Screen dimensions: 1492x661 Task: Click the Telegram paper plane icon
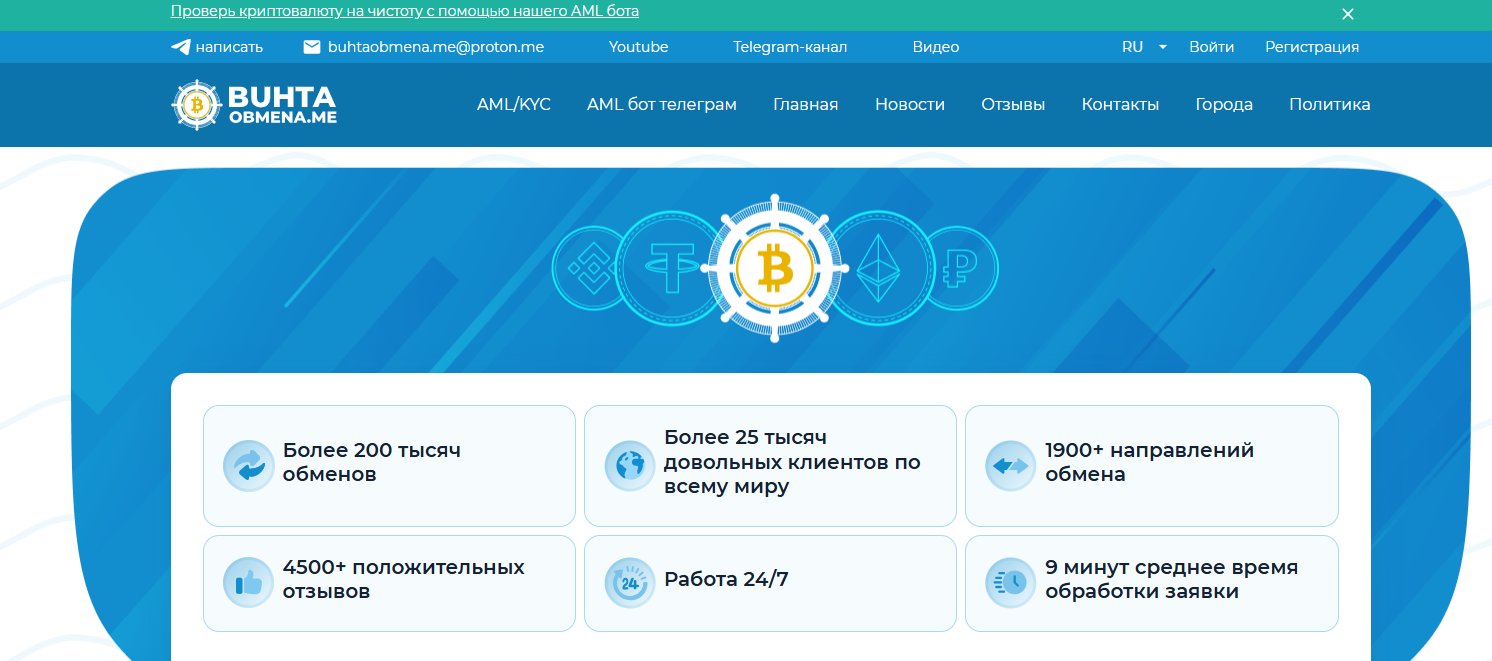point(180,47)
